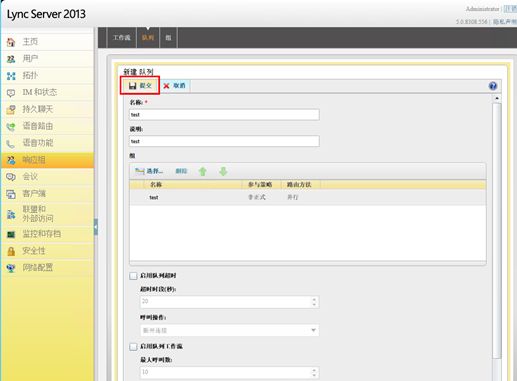Select the 客户端 clients icon
Viewport: 517px width, 381px height.
coord(11,194)
